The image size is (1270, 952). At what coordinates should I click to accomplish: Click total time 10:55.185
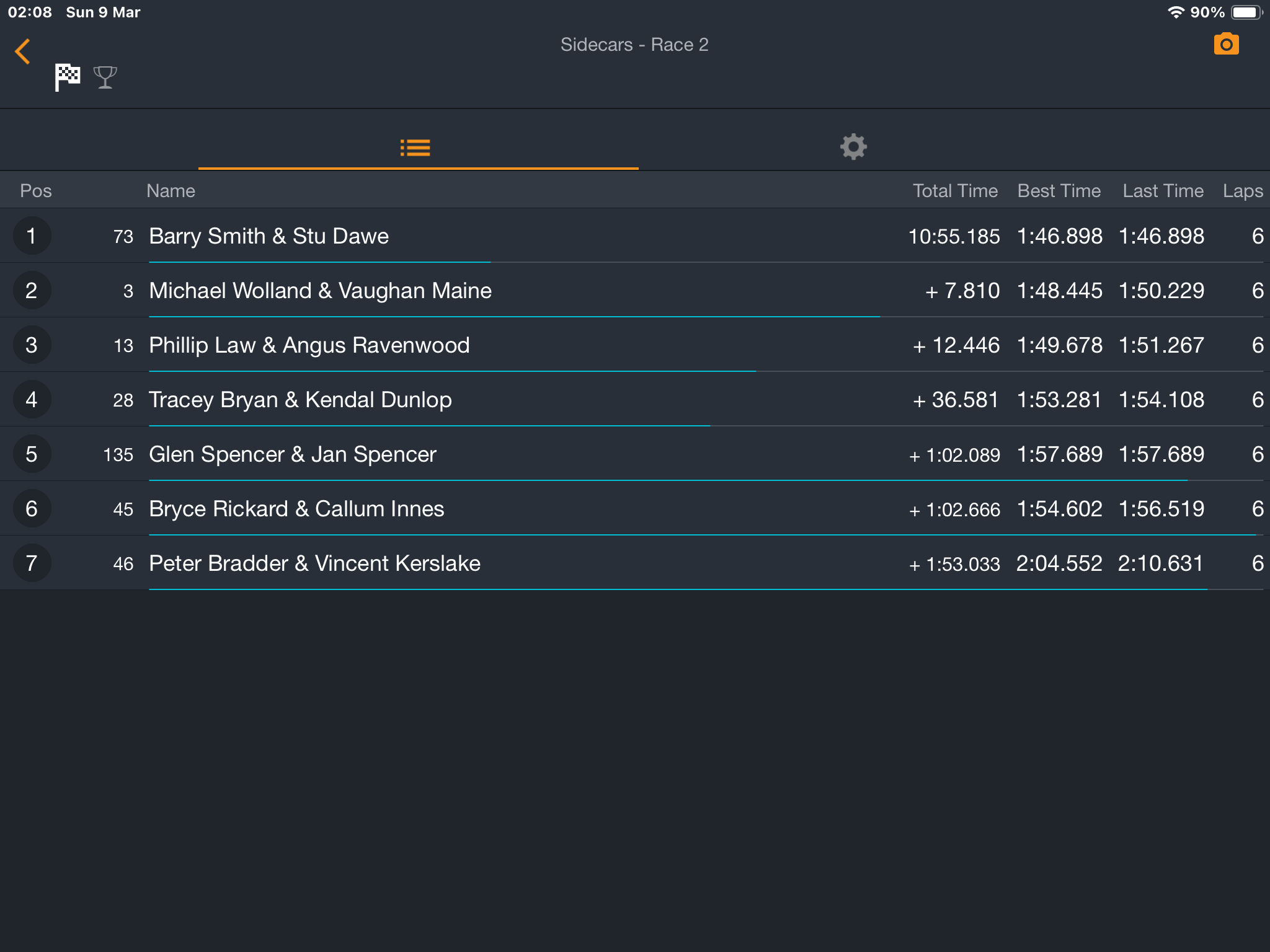[954, 236]
